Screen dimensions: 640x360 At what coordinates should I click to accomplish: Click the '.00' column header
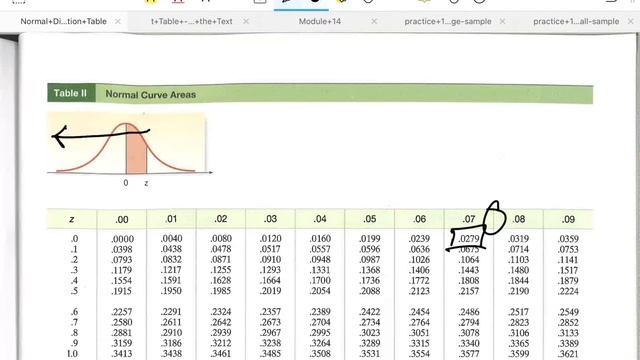(x=122, y=220)
